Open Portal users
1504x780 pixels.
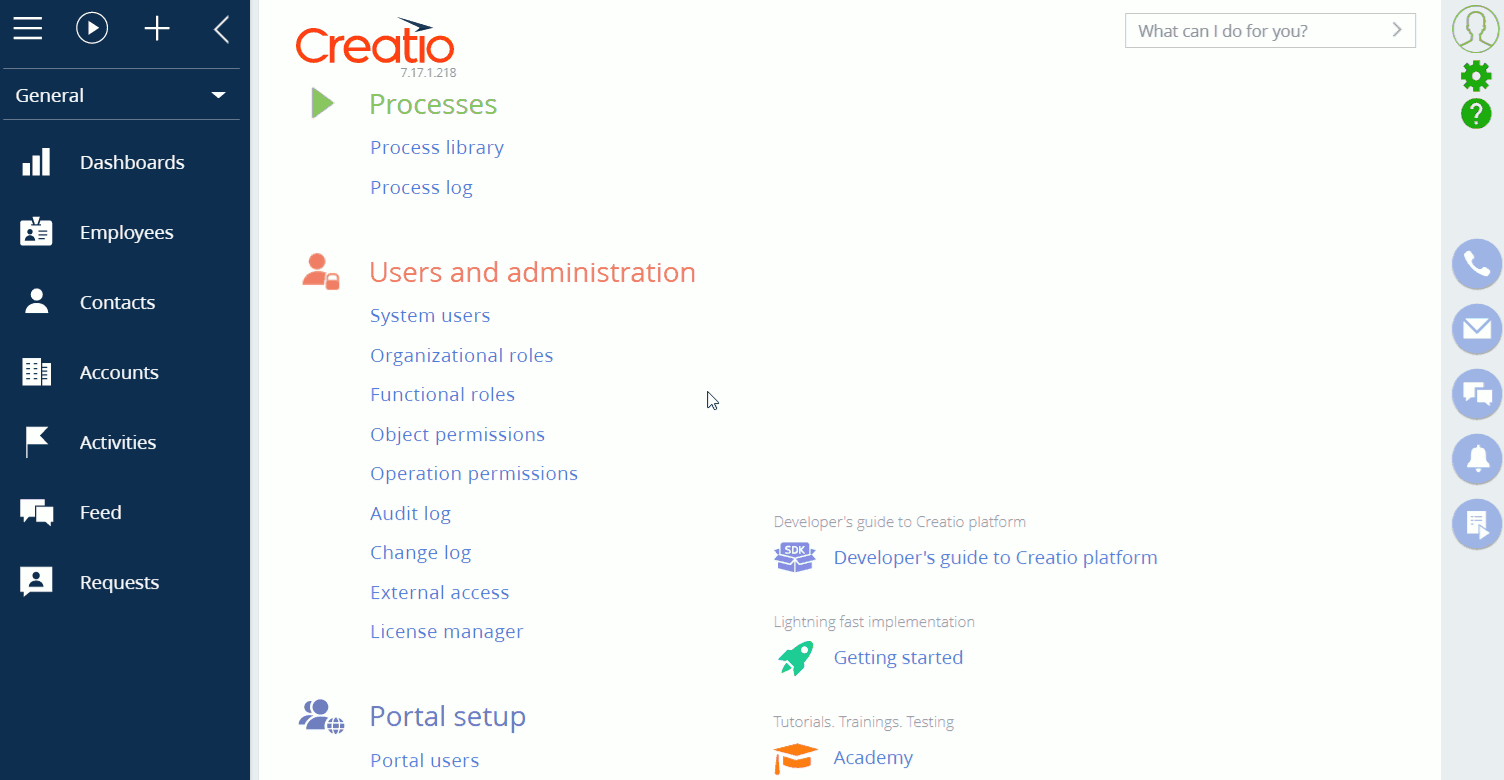point(425,760)
